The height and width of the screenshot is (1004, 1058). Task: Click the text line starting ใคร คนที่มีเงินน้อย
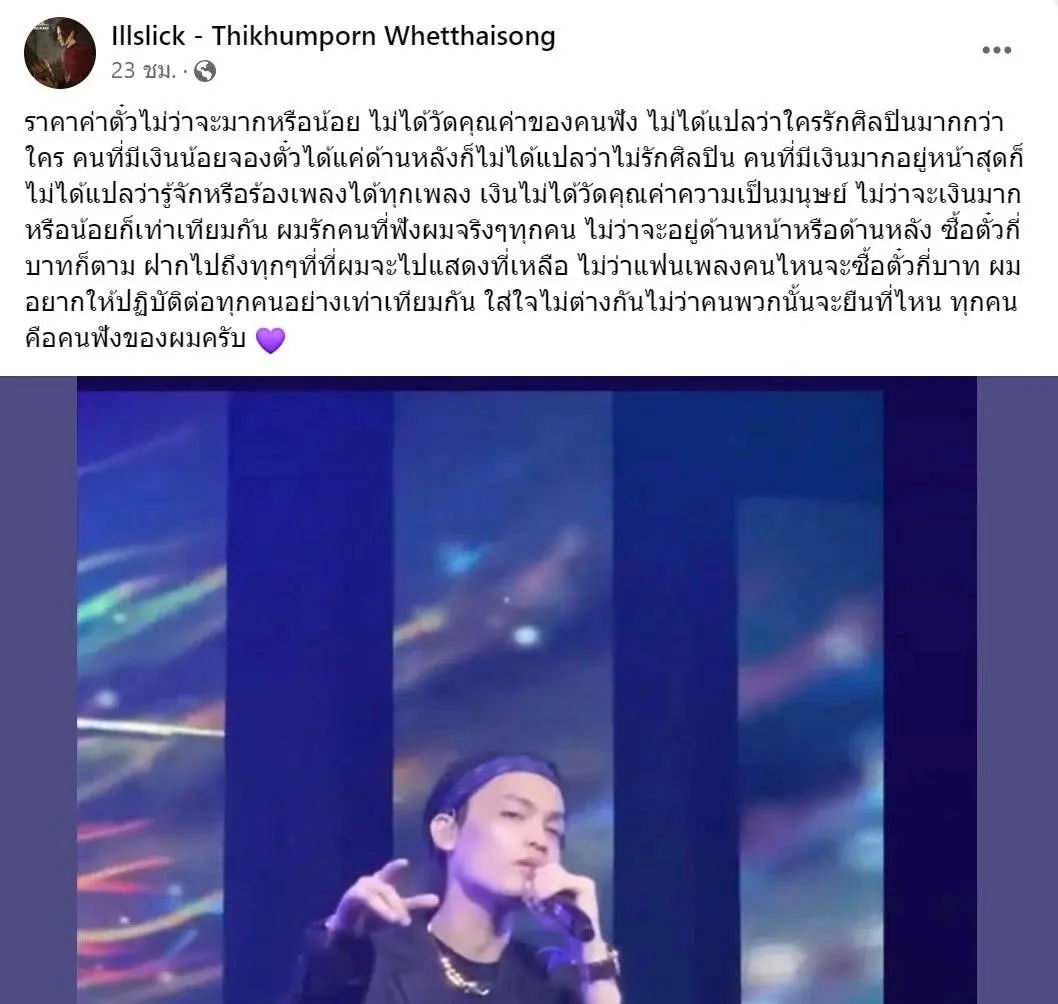[524, 159]
